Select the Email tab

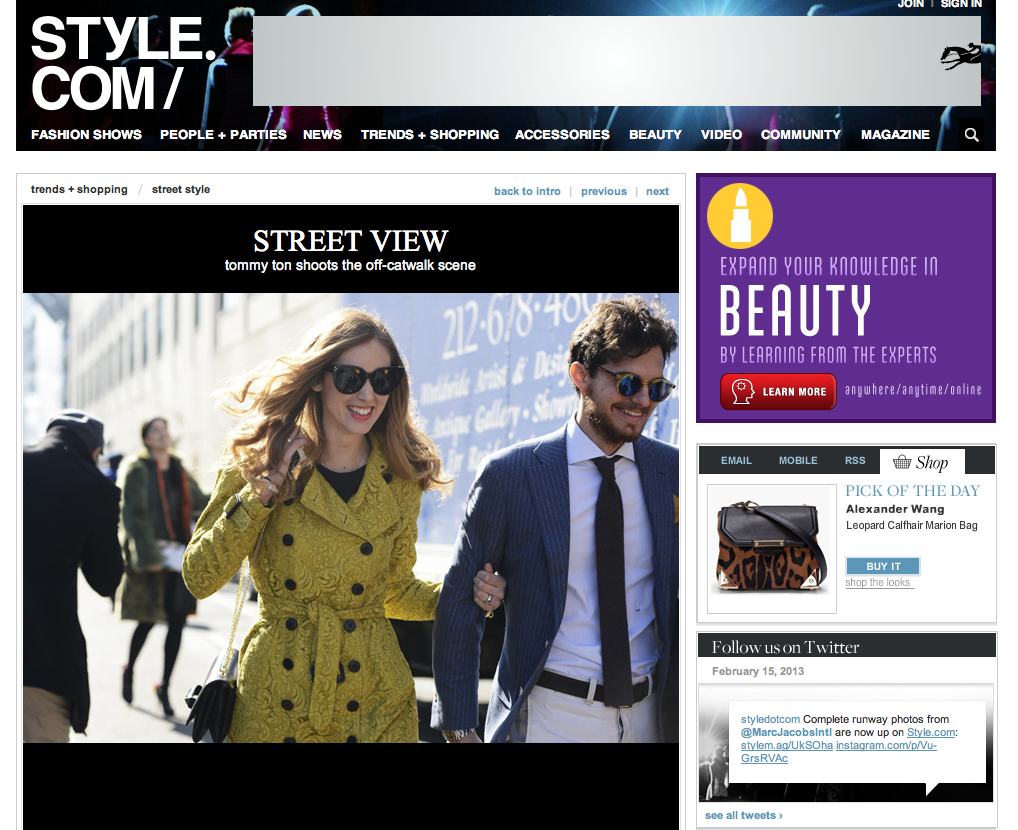pos(736,461)
